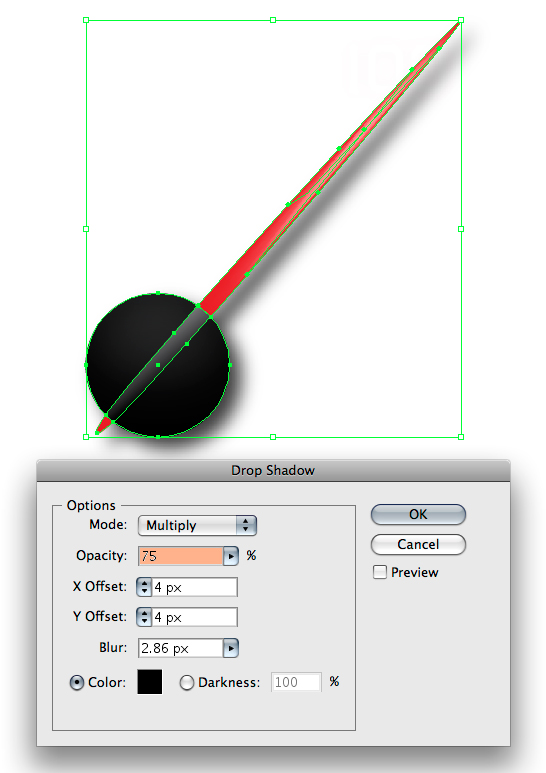546x773 pixels.
Task: Click the left-middle bounding box handle
Action: point(86,229)
